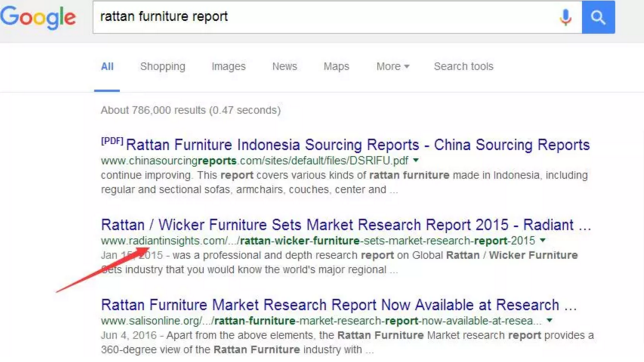Click the www.salisonline.org green URL

[321, 321]
